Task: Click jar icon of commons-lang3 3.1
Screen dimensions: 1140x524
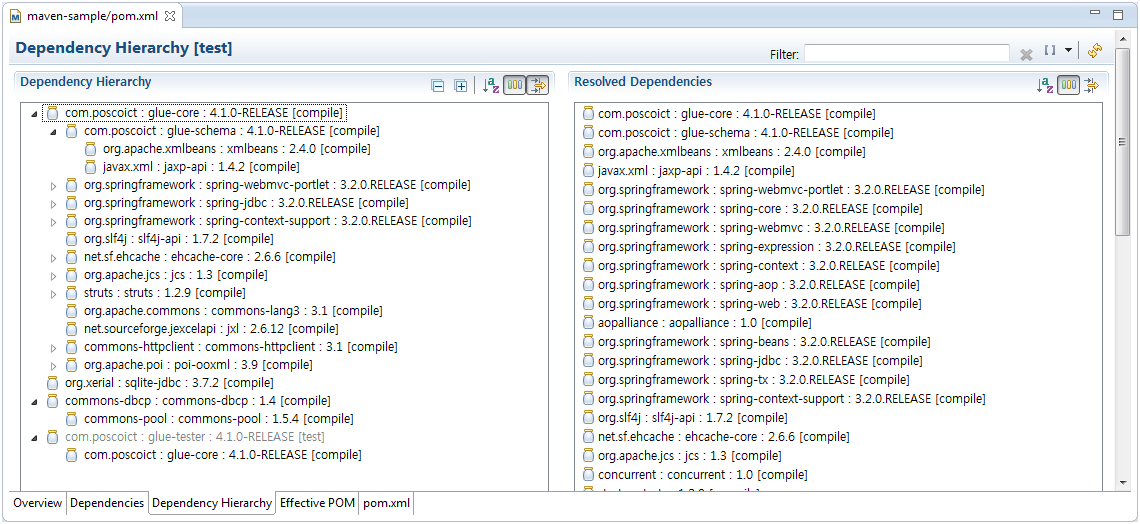Action: coord(71,311)
